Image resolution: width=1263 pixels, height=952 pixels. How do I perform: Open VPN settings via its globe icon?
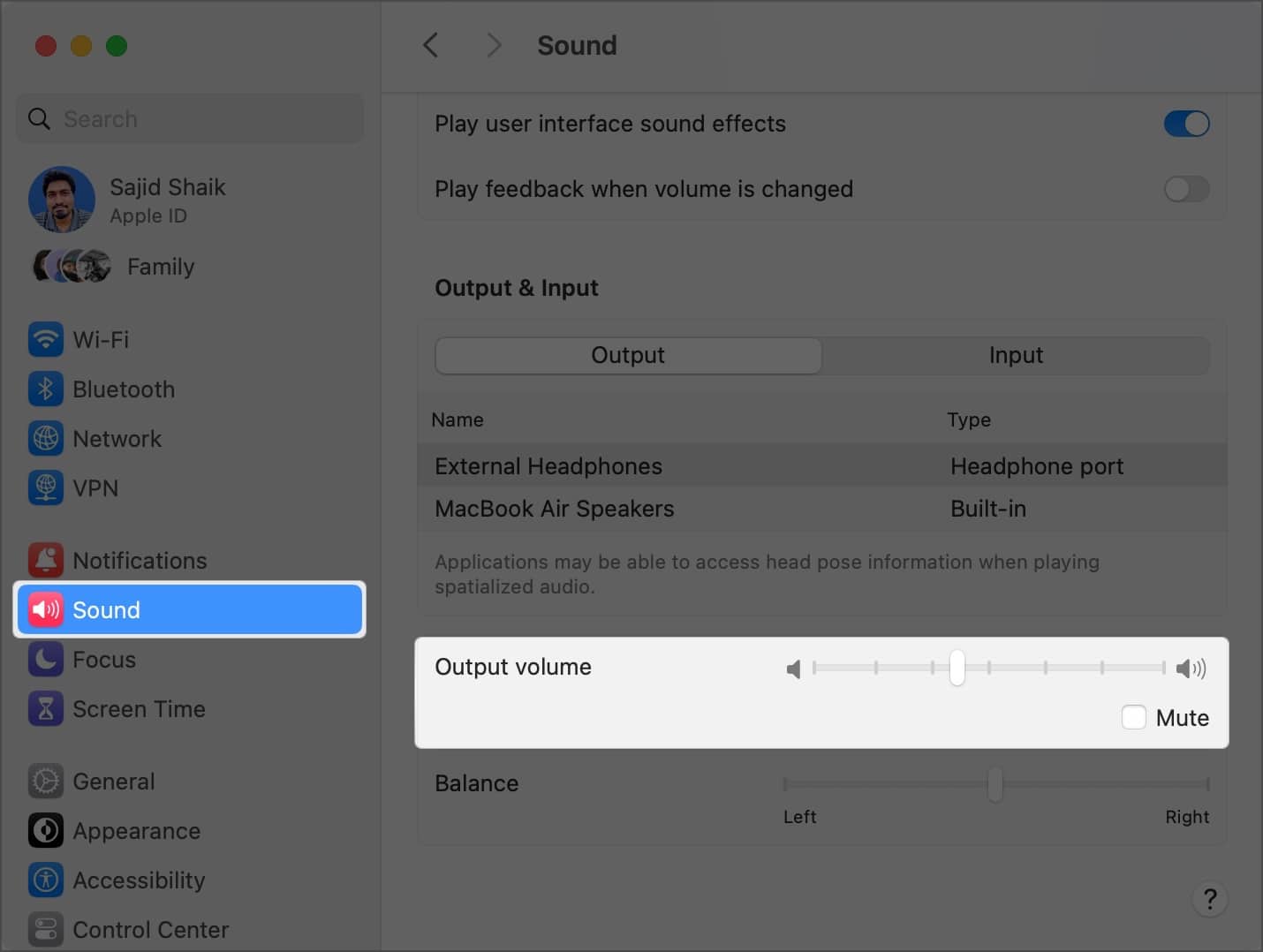coord(45,487)
